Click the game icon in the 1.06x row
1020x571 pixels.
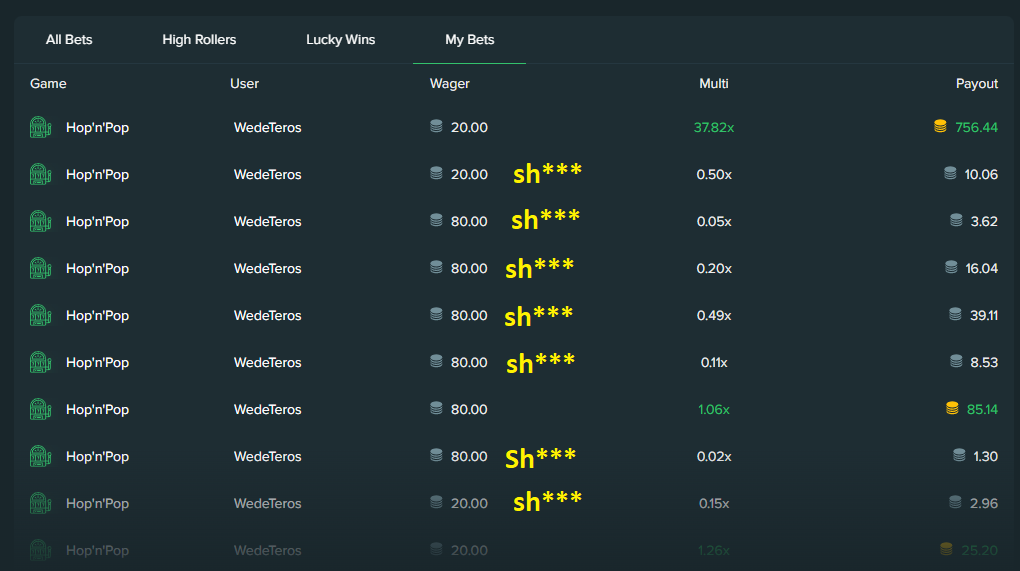point(40,409)
